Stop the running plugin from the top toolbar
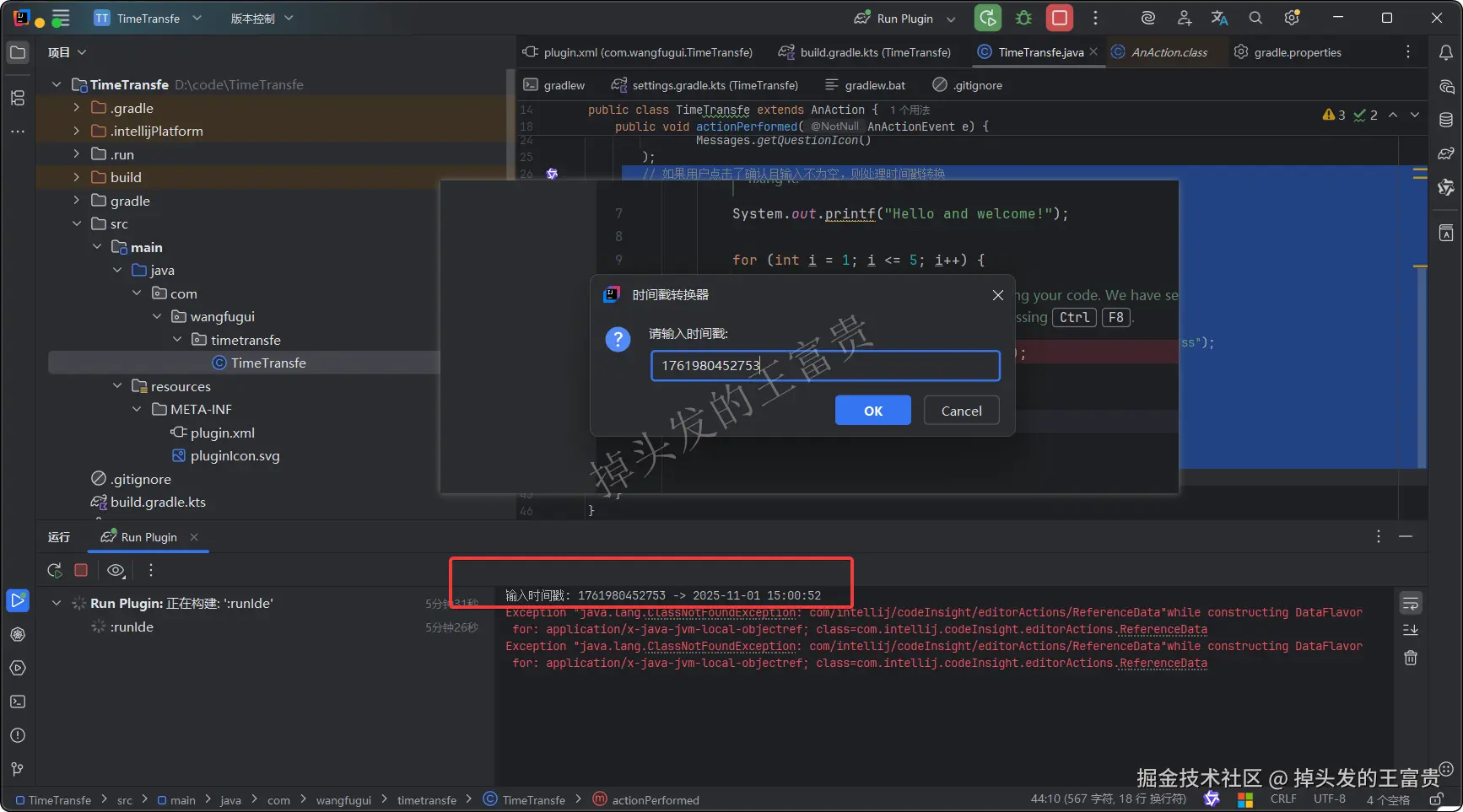1463x812 pixels. tap(1060, 18)
